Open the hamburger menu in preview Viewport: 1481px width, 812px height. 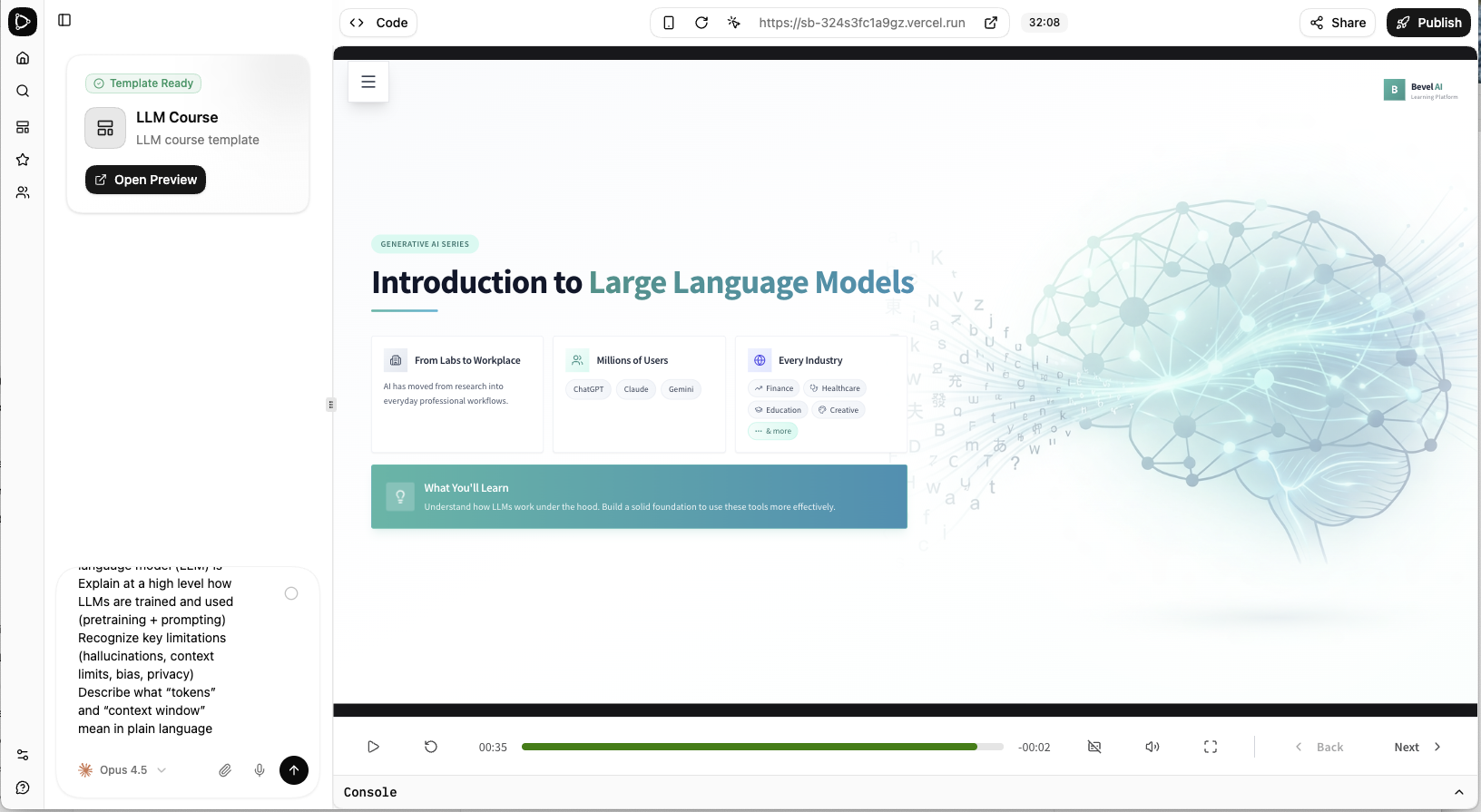pyautogui.click(x=368, y=82)
